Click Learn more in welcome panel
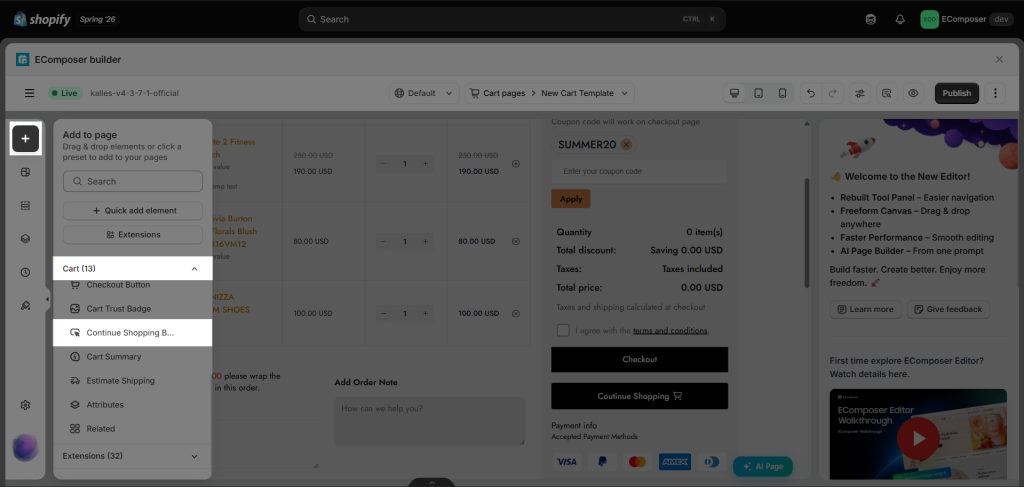1024x487 pixels. click(x=865, y=309)
